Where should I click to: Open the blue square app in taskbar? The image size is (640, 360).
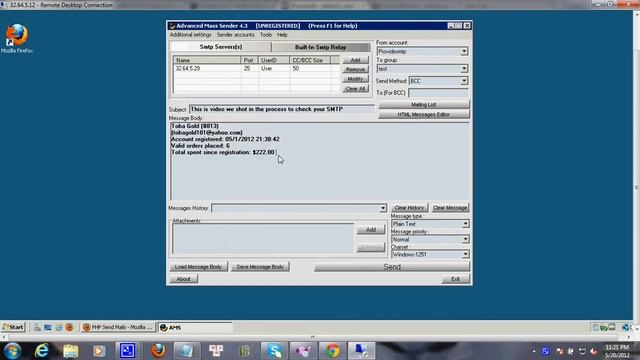[127, 351]
